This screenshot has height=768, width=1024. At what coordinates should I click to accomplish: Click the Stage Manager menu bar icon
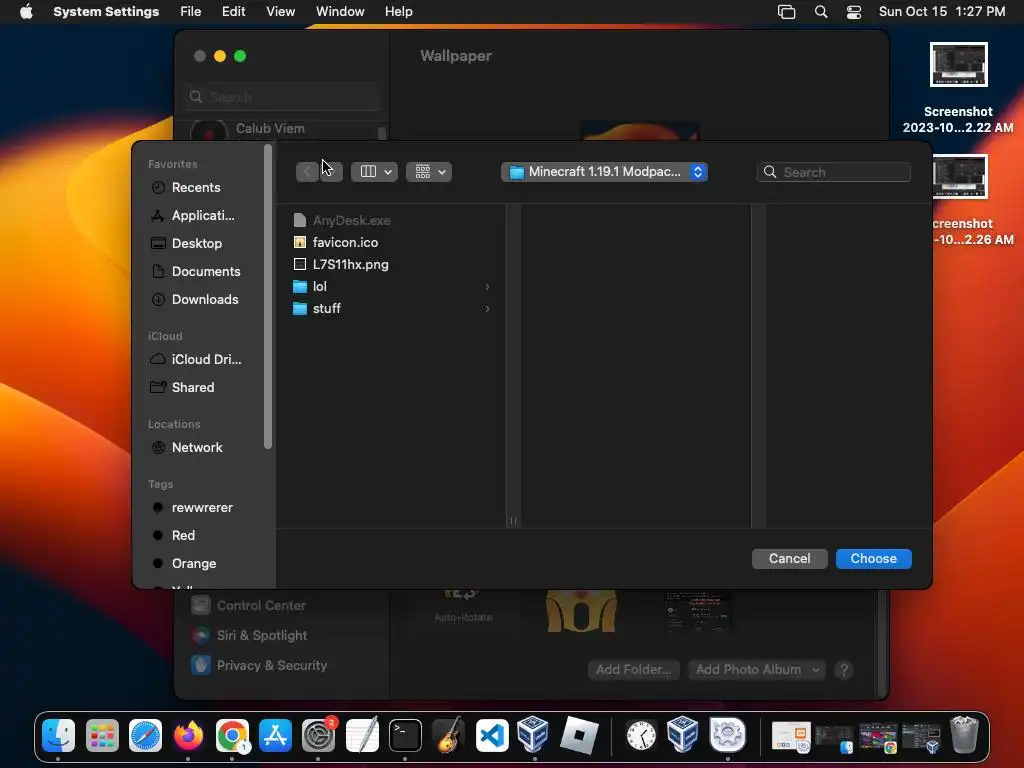[x=786, y=12]
